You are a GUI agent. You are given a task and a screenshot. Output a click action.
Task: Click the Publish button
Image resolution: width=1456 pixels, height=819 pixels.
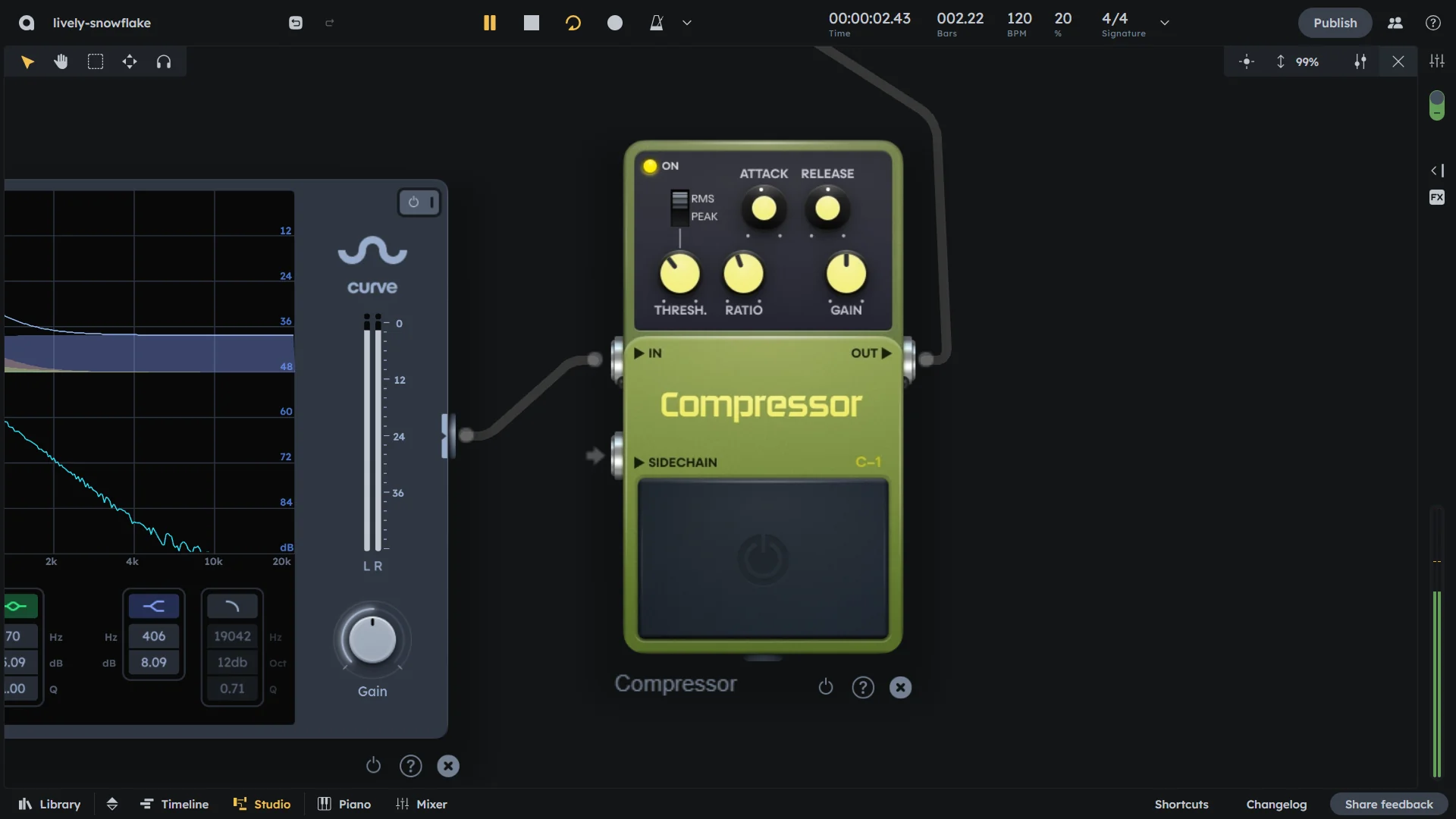[1335, 23]
